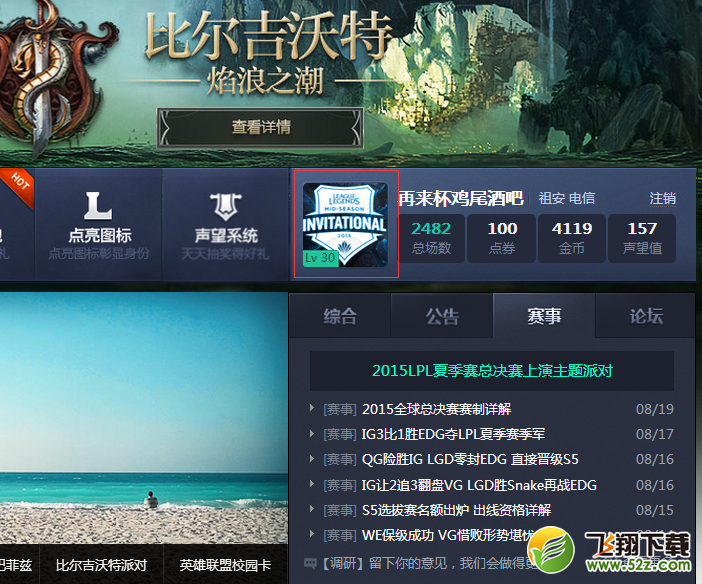Open headline 2015LPL夏季赛总决赛上演主题派对
Screen dimensions: 702x584
492,371
